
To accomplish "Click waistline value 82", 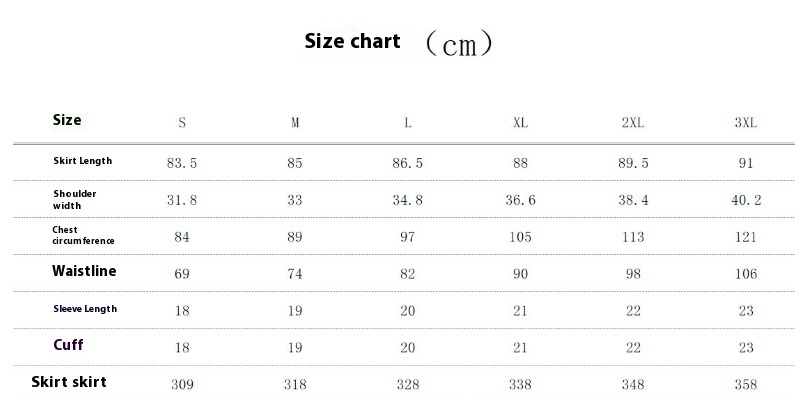I will (408, 274).
